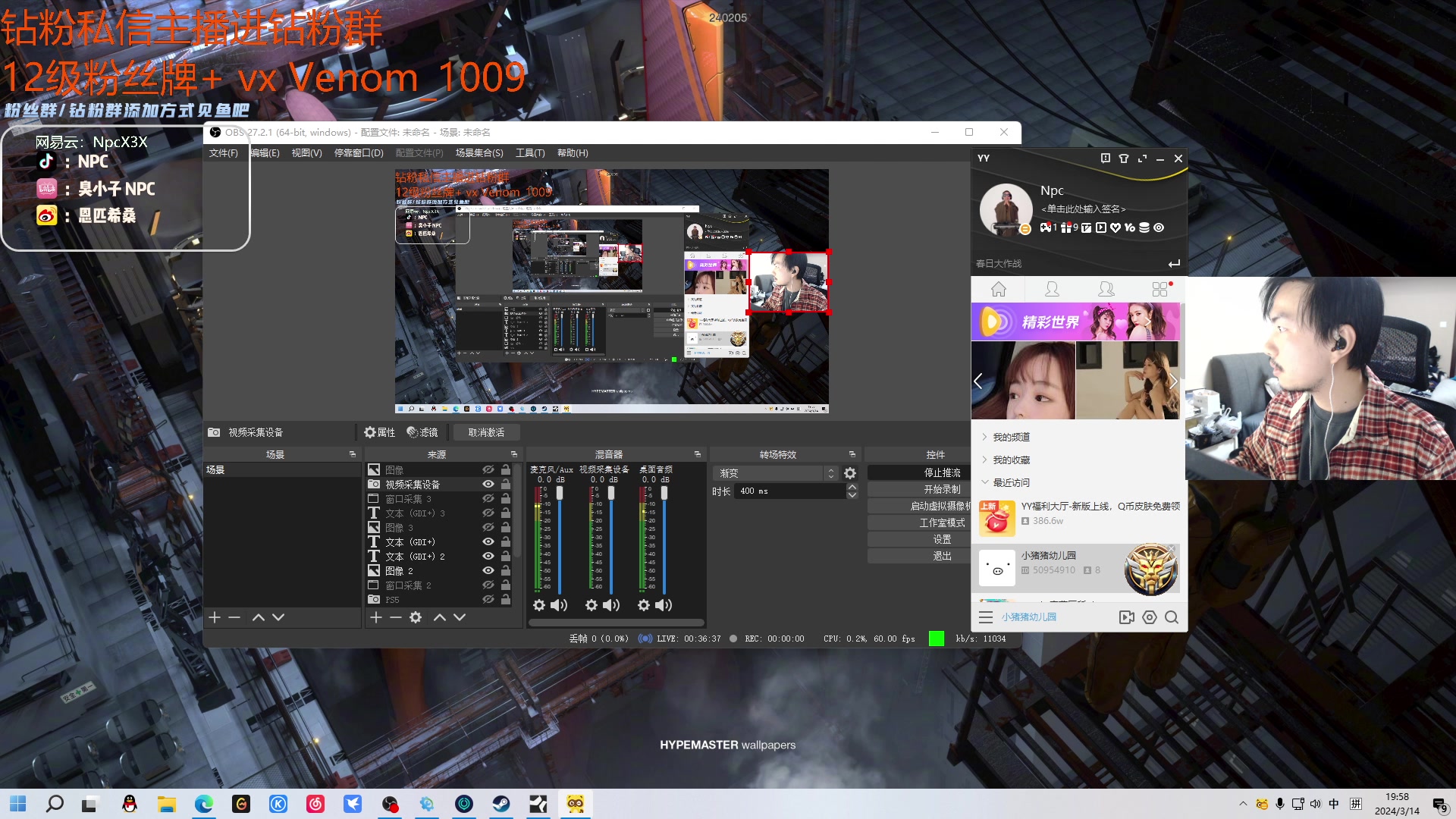Show the hidden 图像 source with the eye icon
Screen dimensions: 1456x819
click(488, 470)
